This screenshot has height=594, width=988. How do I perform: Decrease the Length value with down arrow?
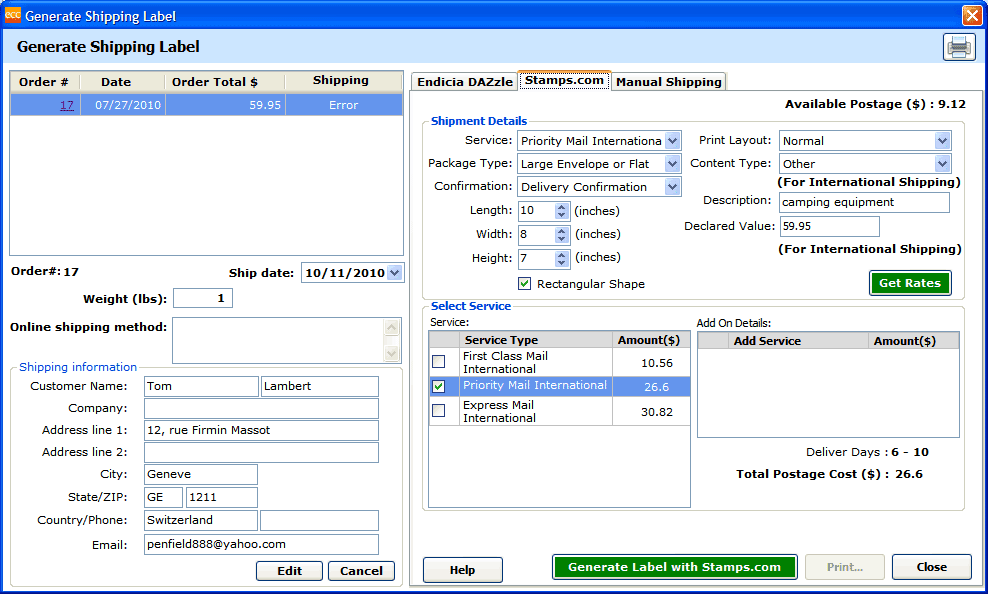(x=561, y=215)
